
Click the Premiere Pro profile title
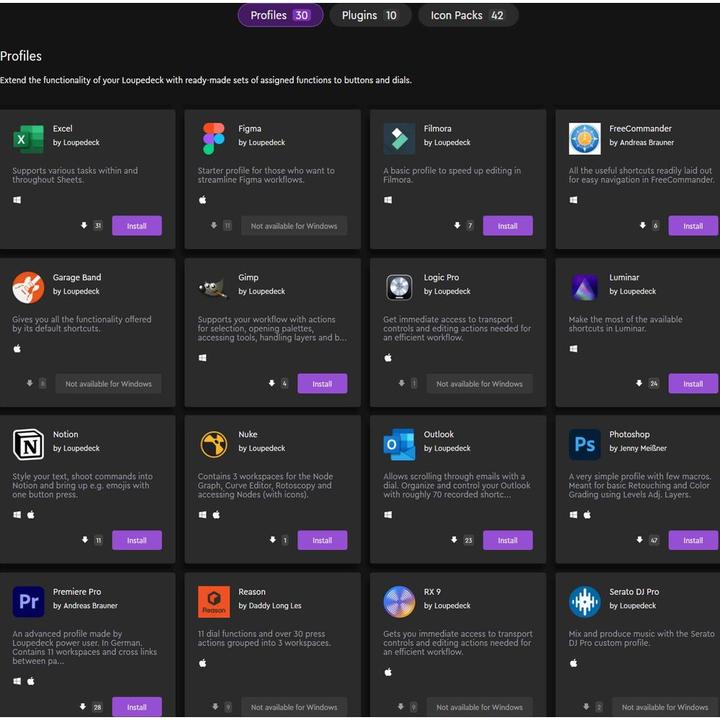tap(77, 592)
